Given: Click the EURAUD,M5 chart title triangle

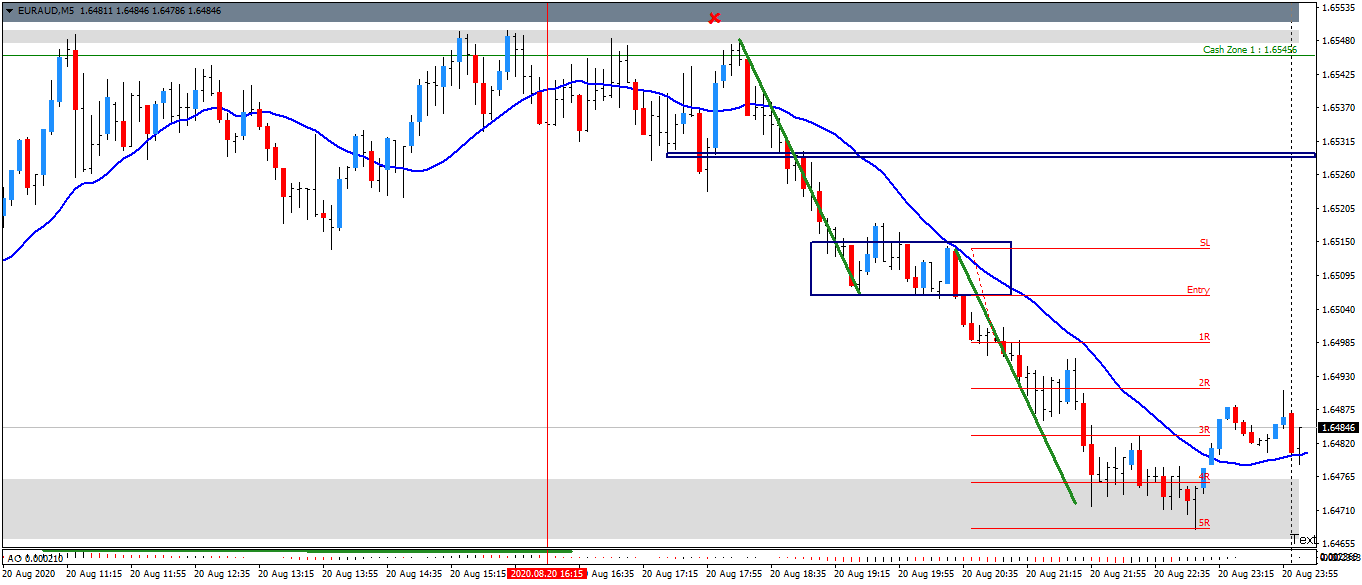Looking at the screenshot, I should tap(9, 11).
